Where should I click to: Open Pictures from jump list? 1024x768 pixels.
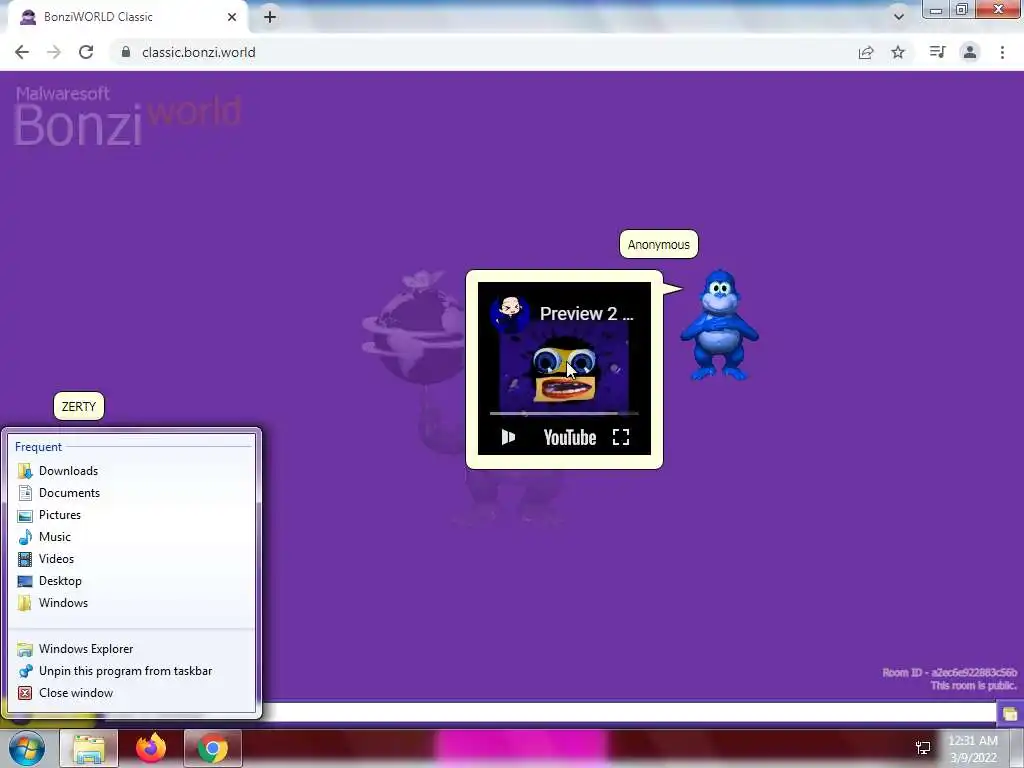pos(133,515)
